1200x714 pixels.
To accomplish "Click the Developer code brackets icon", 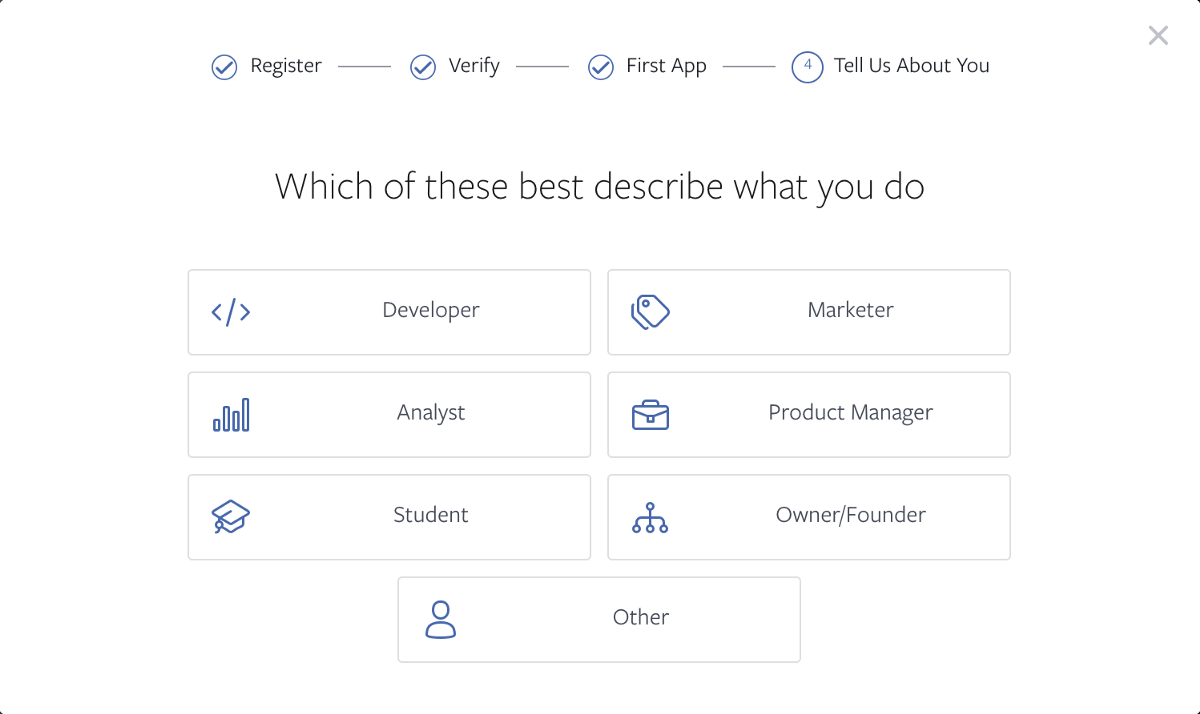I will [231, 312].
